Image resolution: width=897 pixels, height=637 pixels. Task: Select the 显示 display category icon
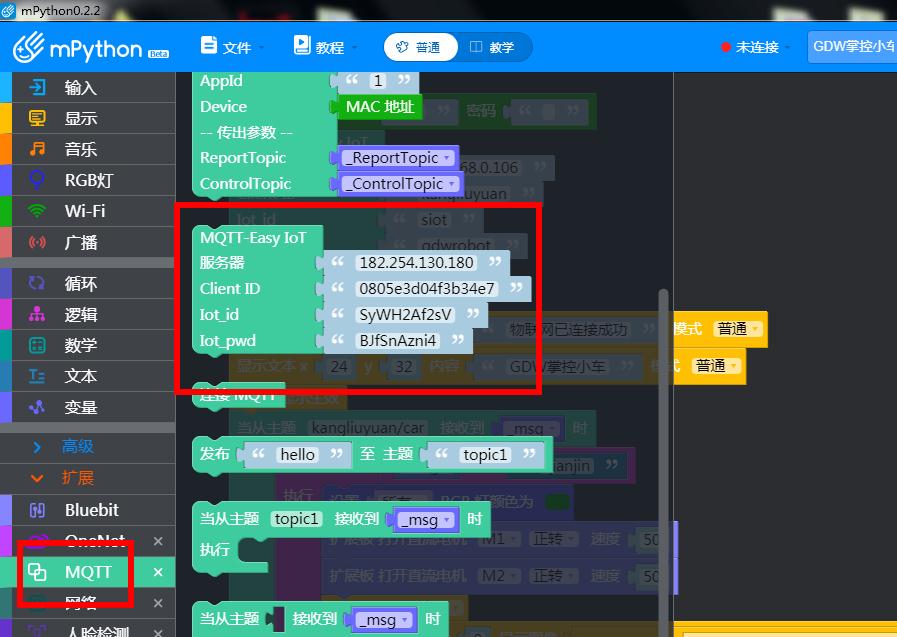37,118
